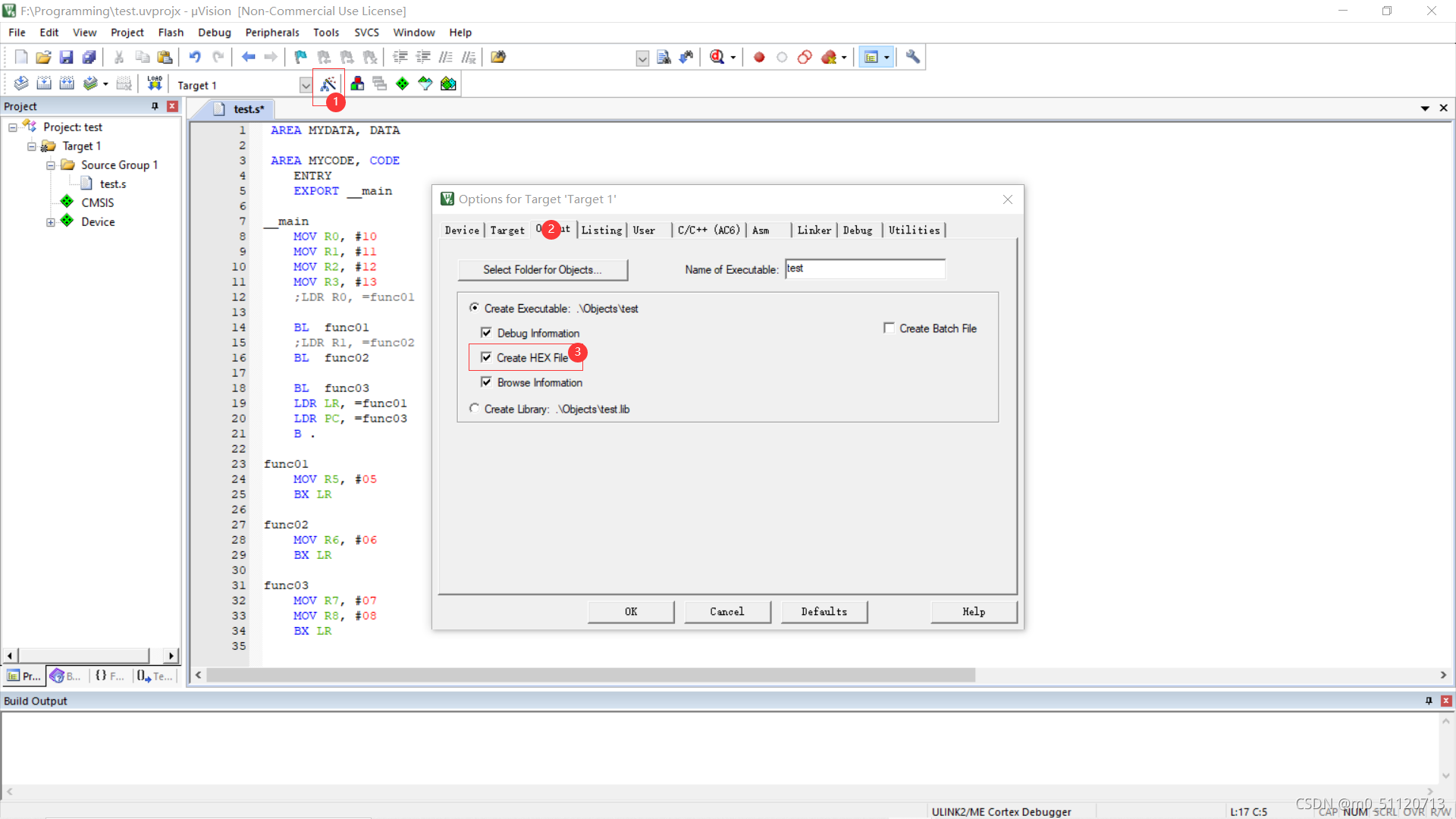The image size is (1456, 819).
Task: Click Save All toolbar icon
Action: [89, 57]
